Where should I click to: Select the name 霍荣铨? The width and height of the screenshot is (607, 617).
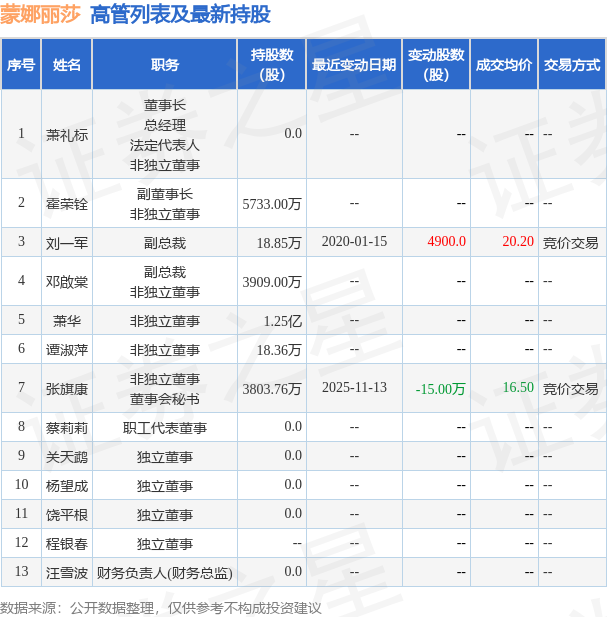tap(67, 204)
